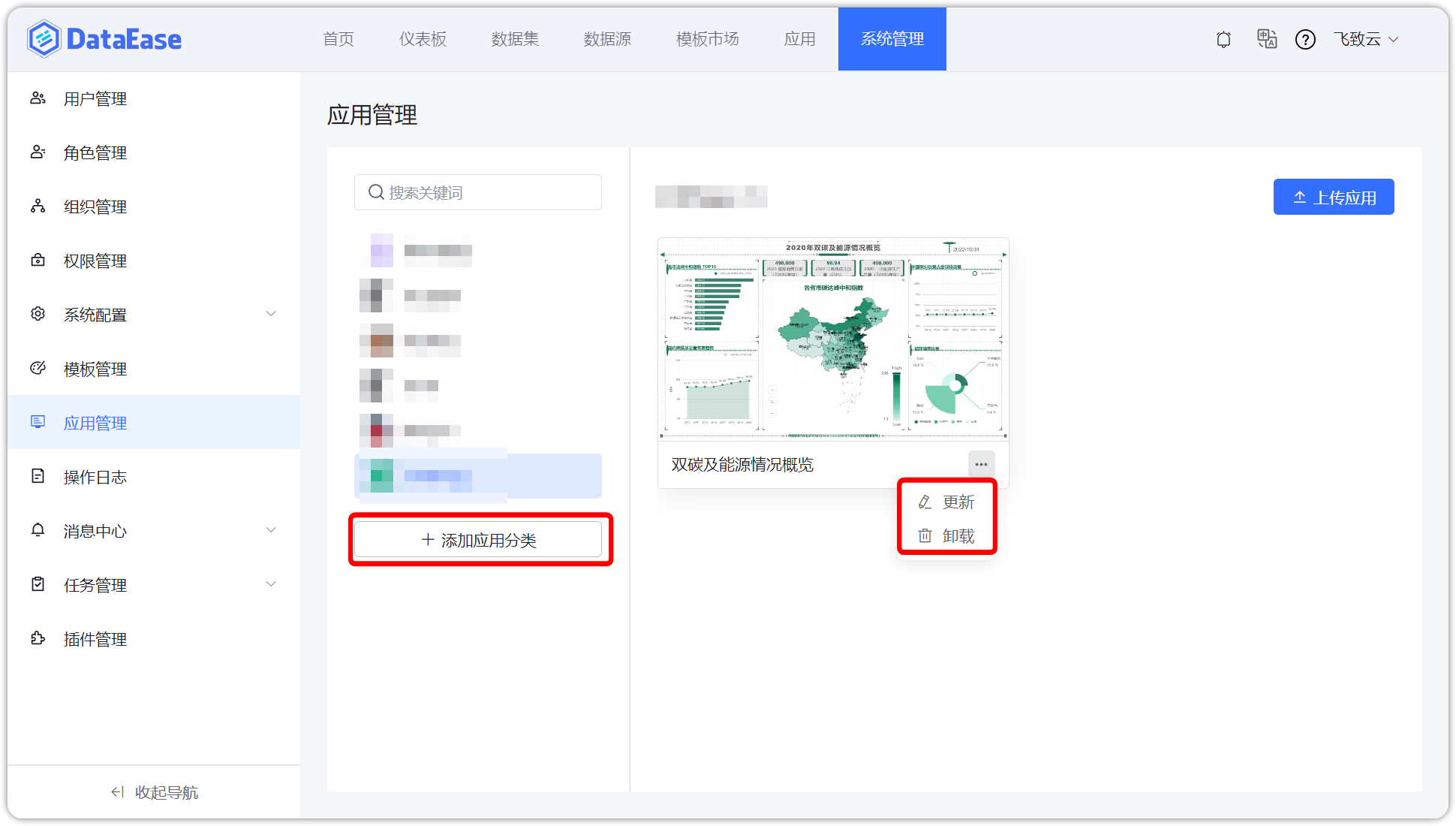Open 权限管理 in the sidebar
This screenshot has height=826, width=1456.
click(x=154, y=261)
